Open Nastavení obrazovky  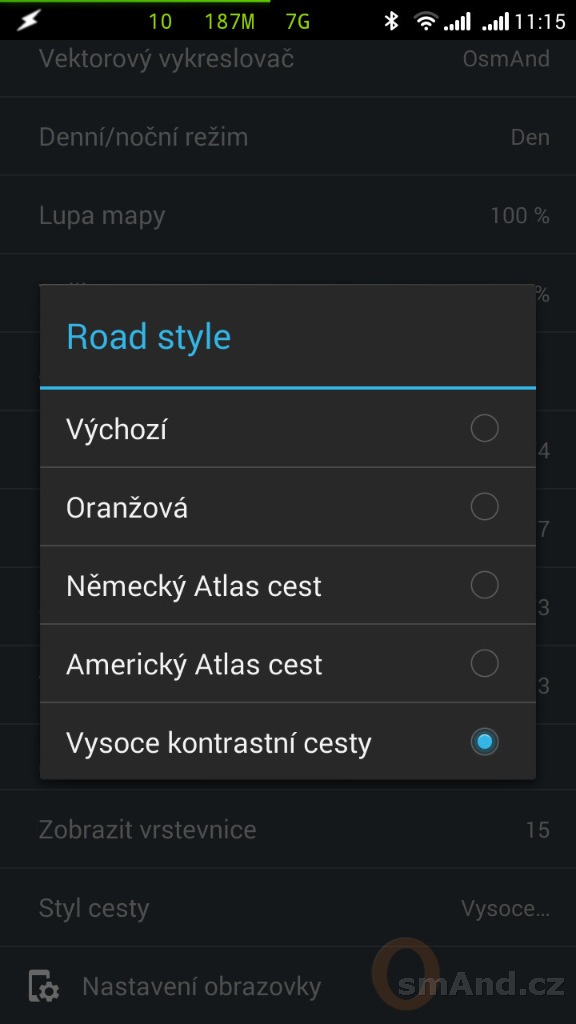[201, 986]
